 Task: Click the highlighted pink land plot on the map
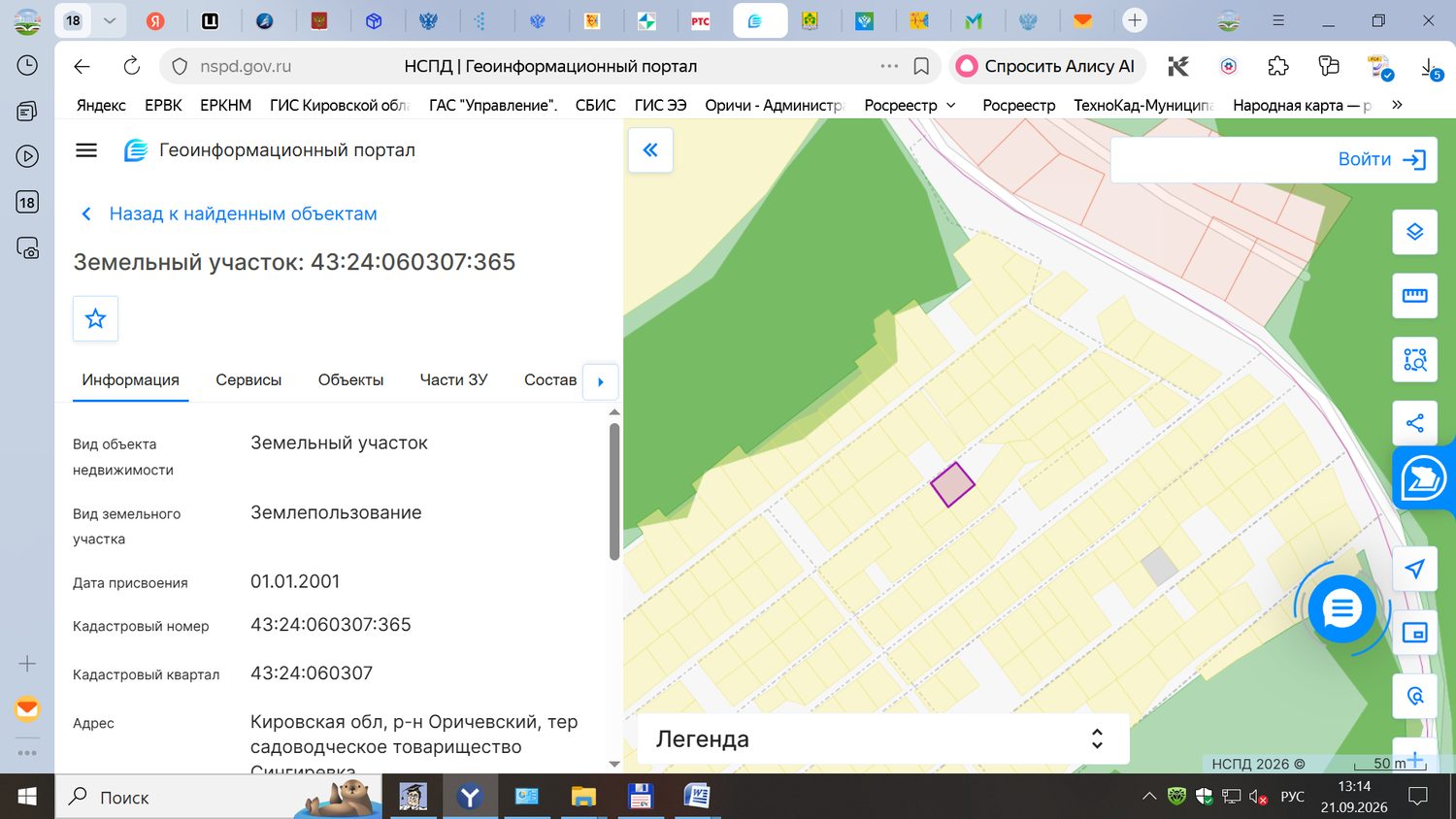point(952,484)
